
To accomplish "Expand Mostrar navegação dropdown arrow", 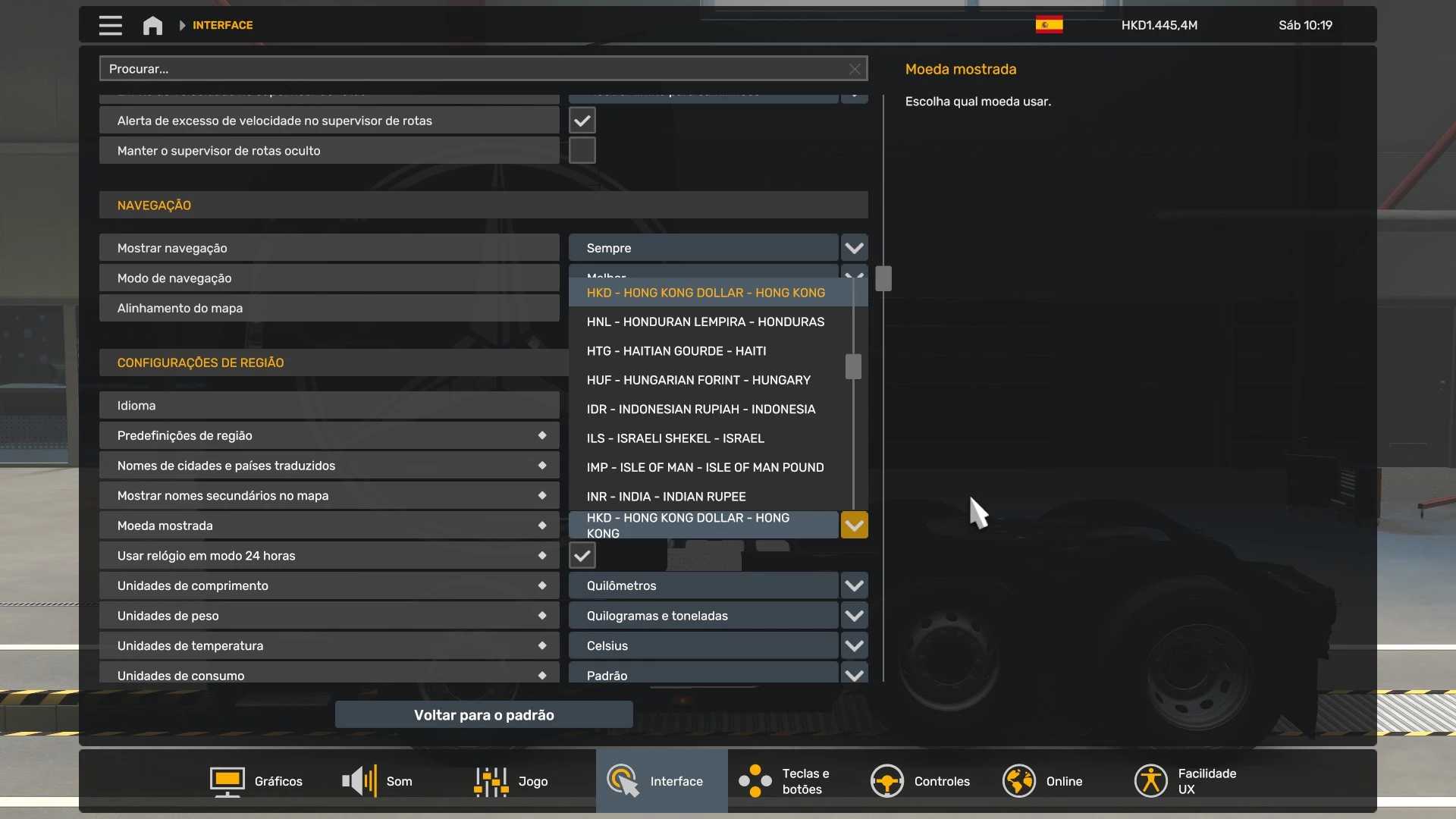I will pos(854,248).
